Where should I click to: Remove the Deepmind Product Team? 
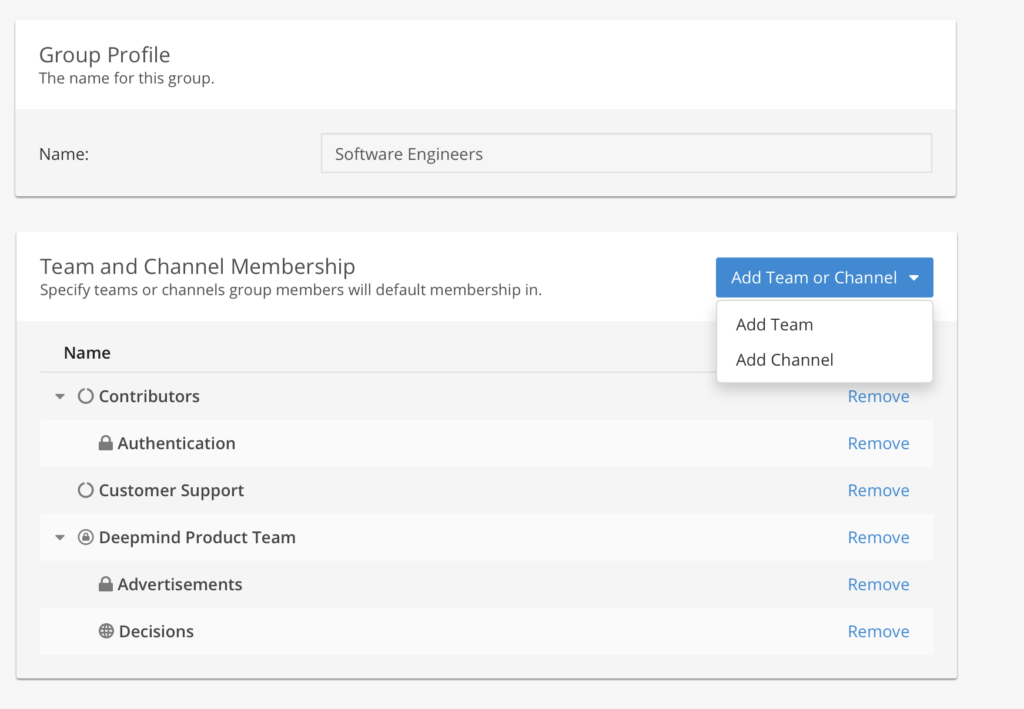pyautogui.click(x=878, y=537)
